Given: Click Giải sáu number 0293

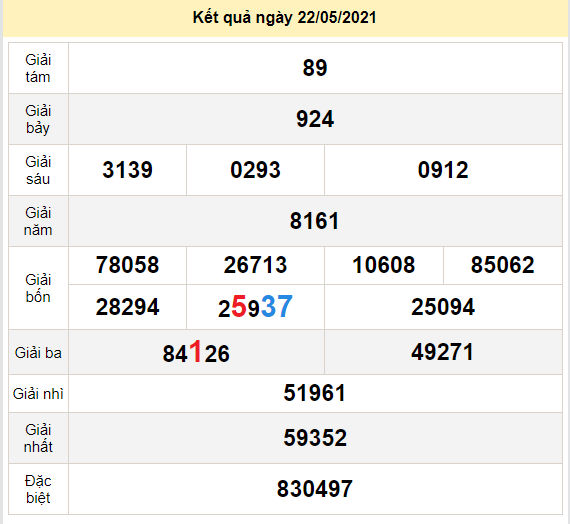Looking at the screenshot, I should click(255, 170).
